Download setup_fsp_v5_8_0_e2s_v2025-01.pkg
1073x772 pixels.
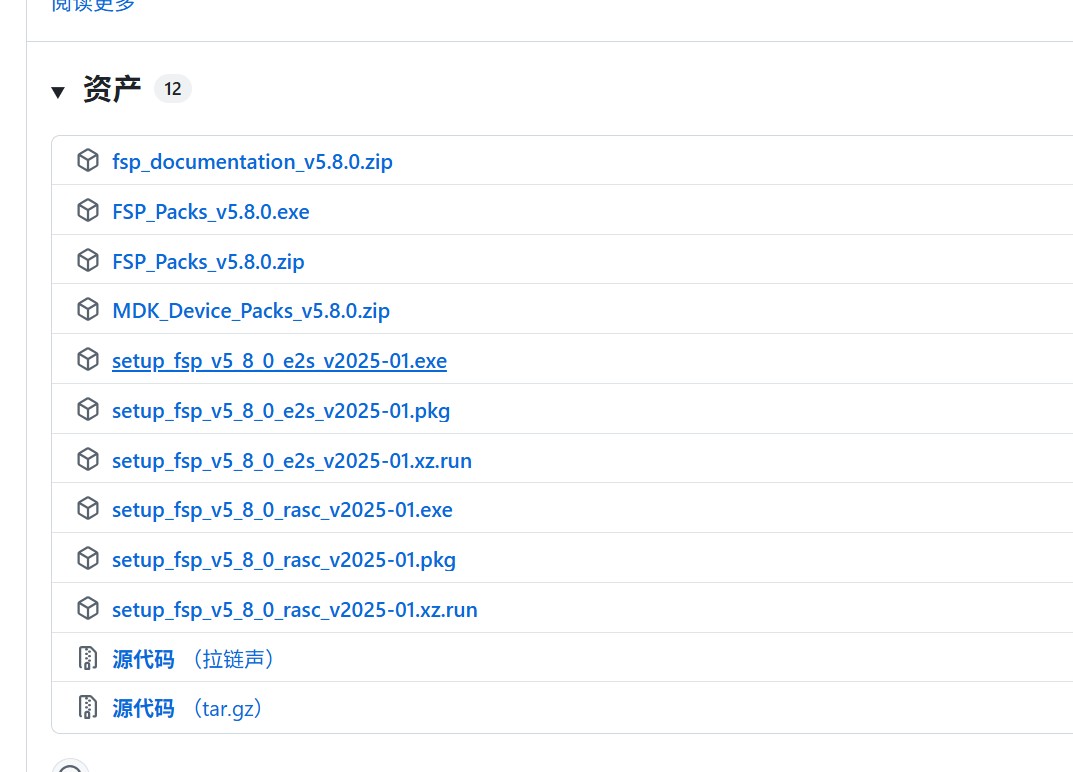(281, 411)
